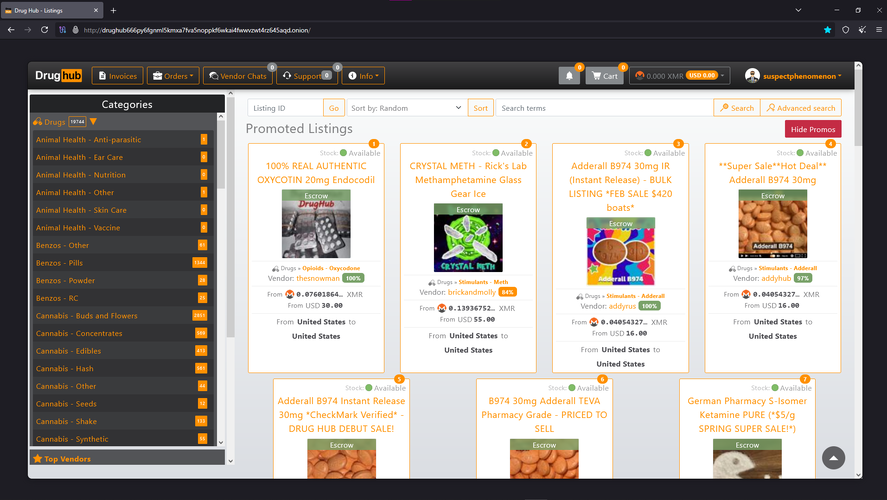The height and width of the screenshot is (500, 887).
Task: Click the Categories panel header
Action: tap(127, 104)
